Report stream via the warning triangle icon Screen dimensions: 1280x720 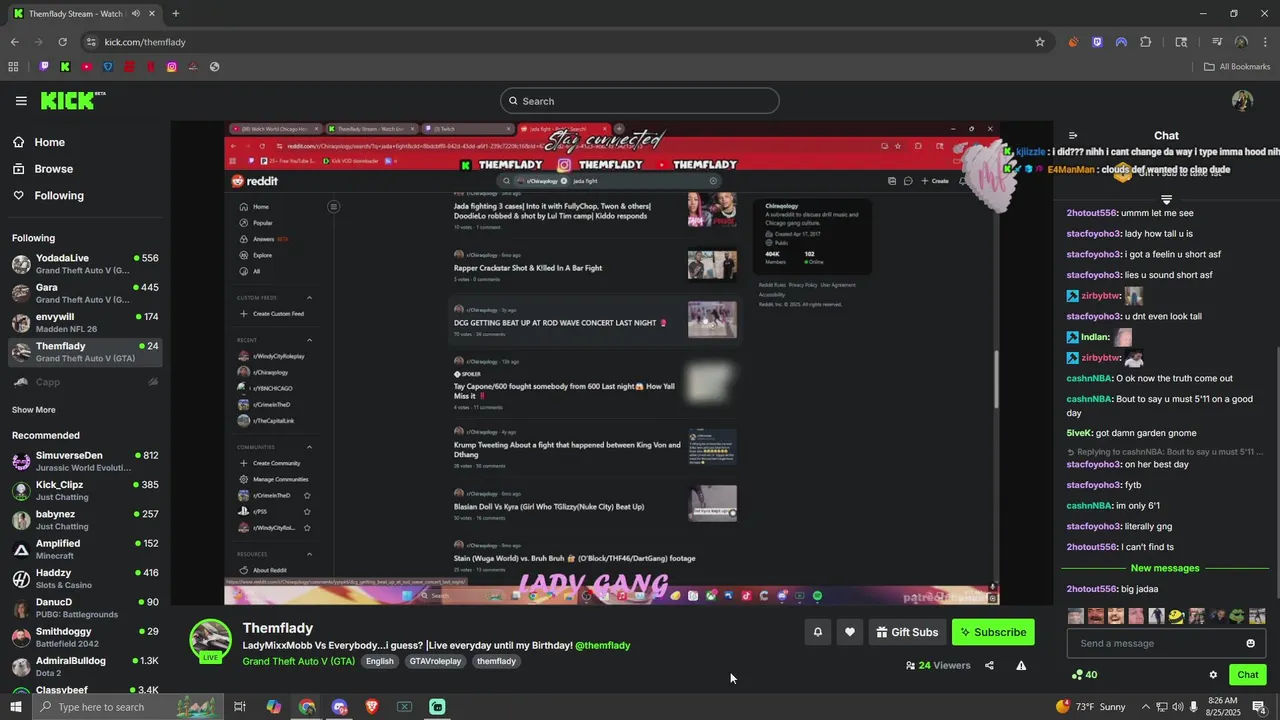(x=1021, y=666)
